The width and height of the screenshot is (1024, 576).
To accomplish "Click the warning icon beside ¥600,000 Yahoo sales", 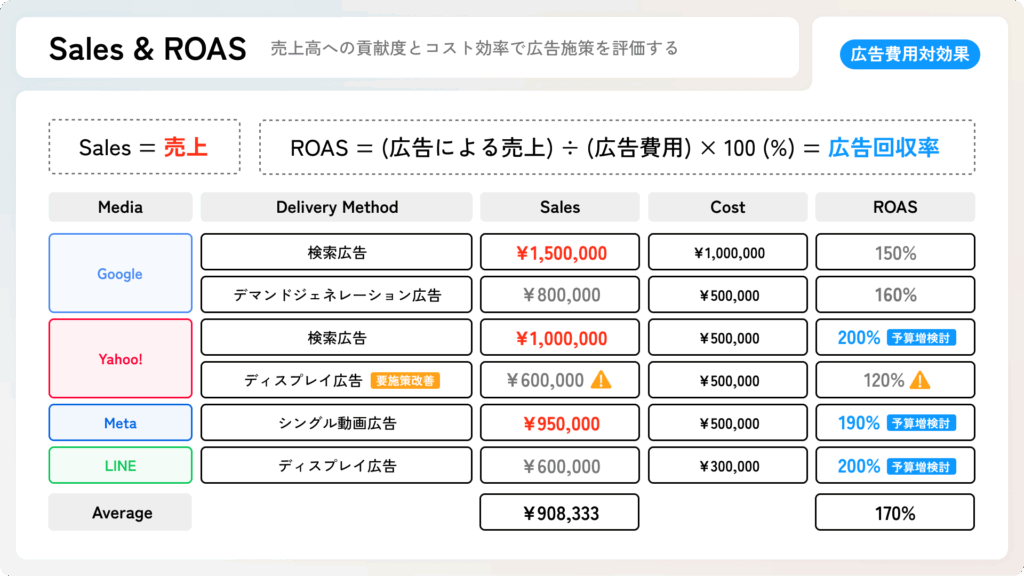I will tap(601, 379).
